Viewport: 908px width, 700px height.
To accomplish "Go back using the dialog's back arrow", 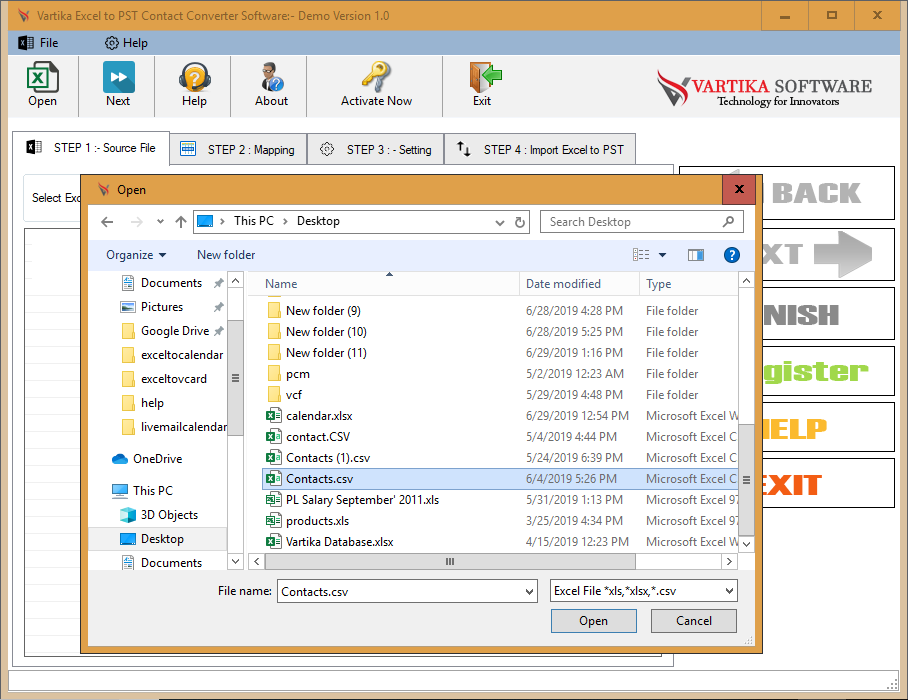I will coord(107,222).
